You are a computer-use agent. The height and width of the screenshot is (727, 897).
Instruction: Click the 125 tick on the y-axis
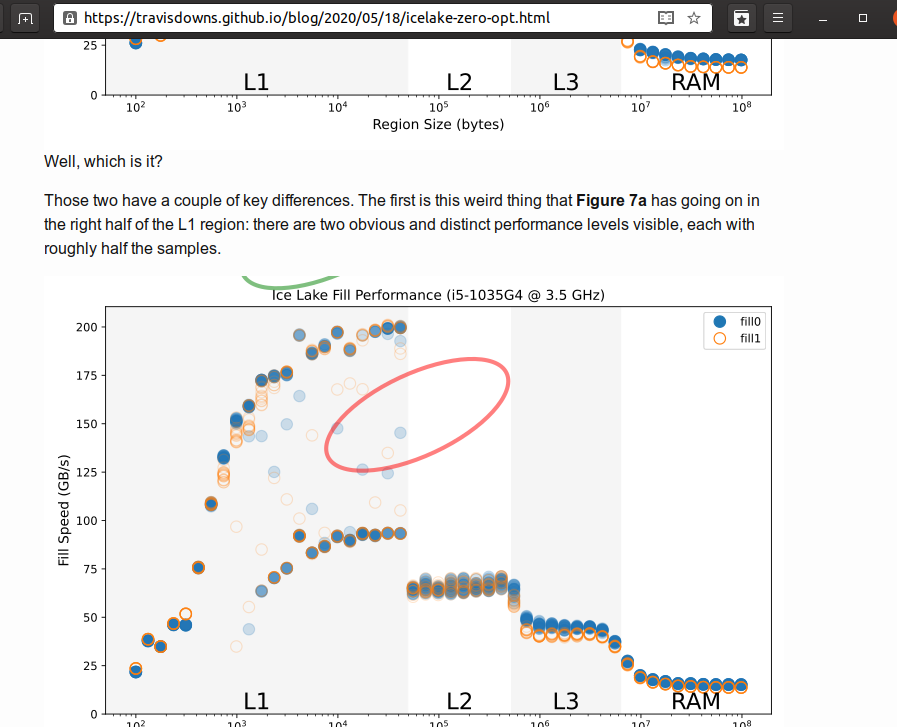point(86,472)
